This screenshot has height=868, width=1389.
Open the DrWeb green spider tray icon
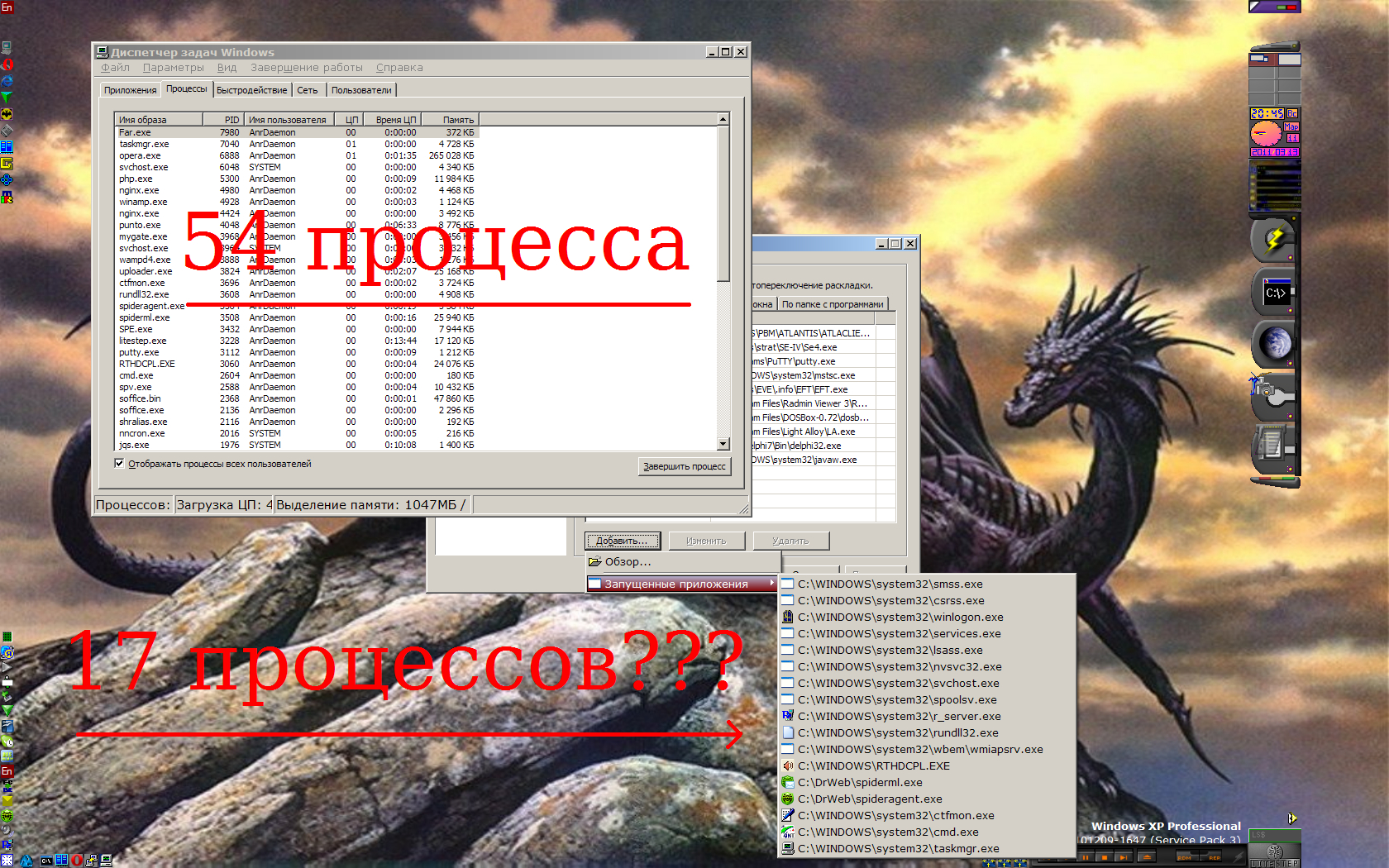pyautogui.click(x=7, y=815)
